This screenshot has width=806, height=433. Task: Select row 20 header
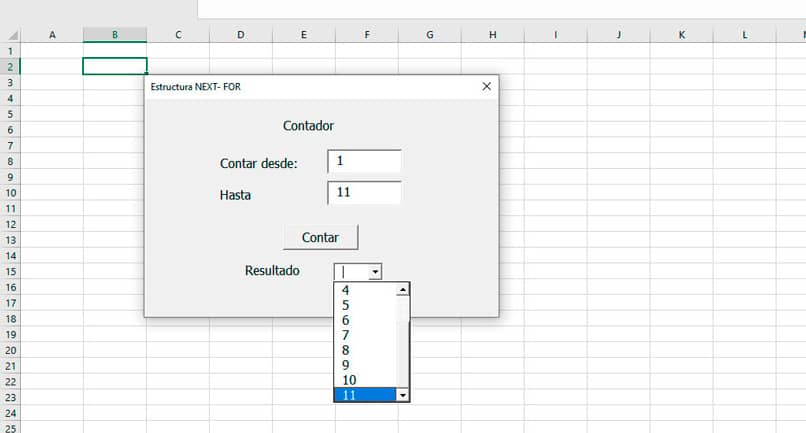pos(10,349)
